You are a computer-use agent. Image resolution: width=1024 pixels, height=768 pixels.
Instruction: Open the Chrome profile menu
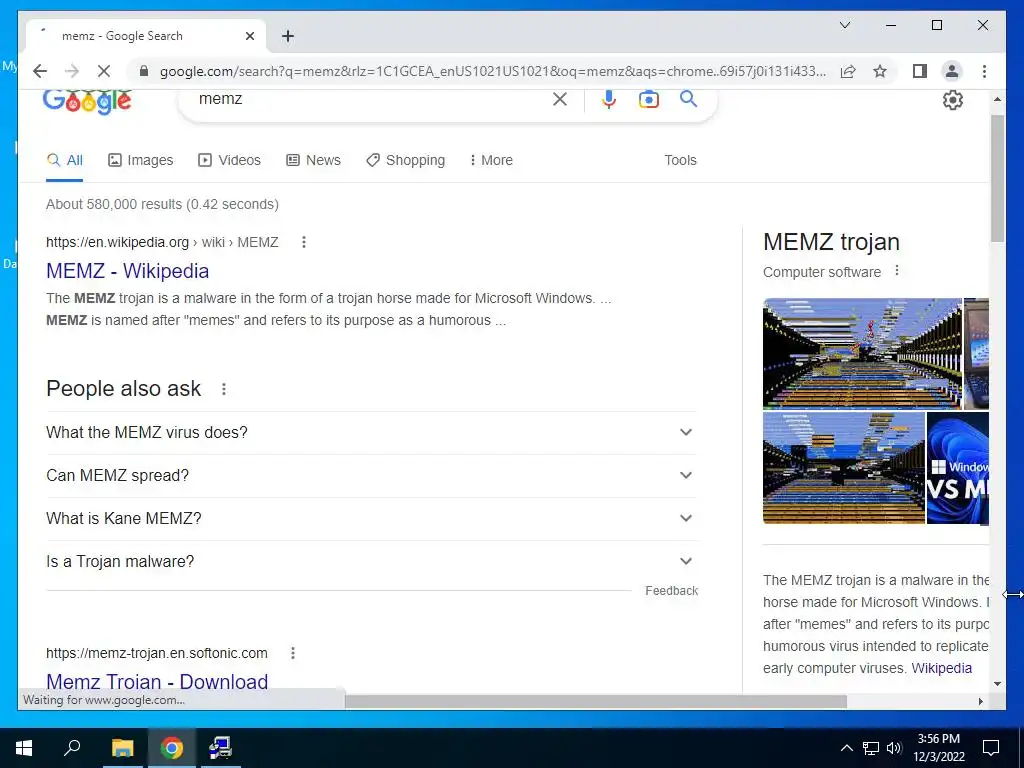(952, 71)
